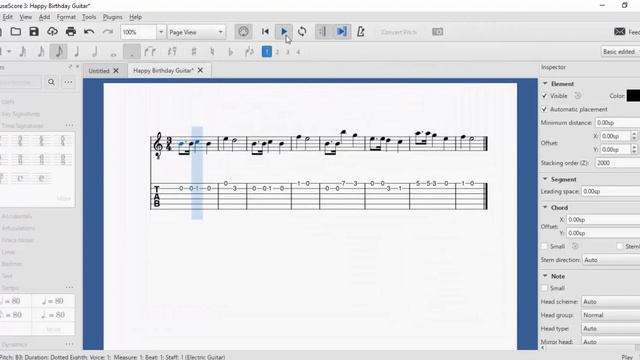Undo the last action
The image size is (640, 360).
[x=89, y=31]
